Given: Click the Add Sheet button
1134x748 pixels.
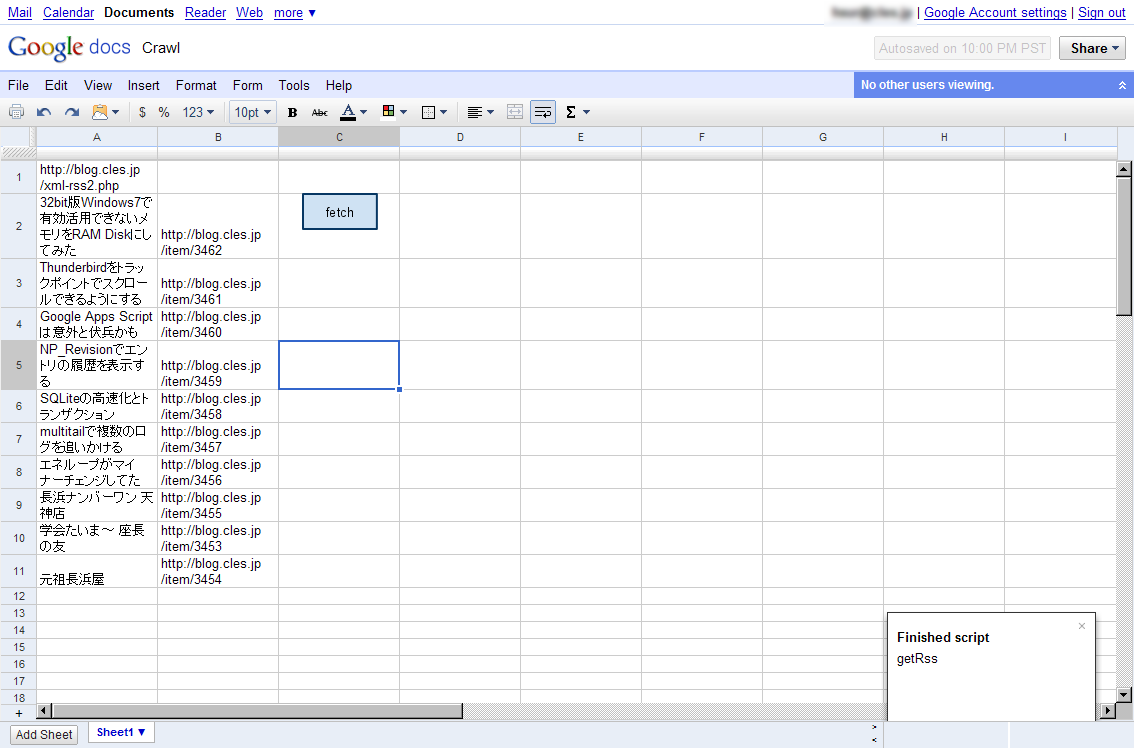Looking at the screenshot, I should [x=44, y=734].
